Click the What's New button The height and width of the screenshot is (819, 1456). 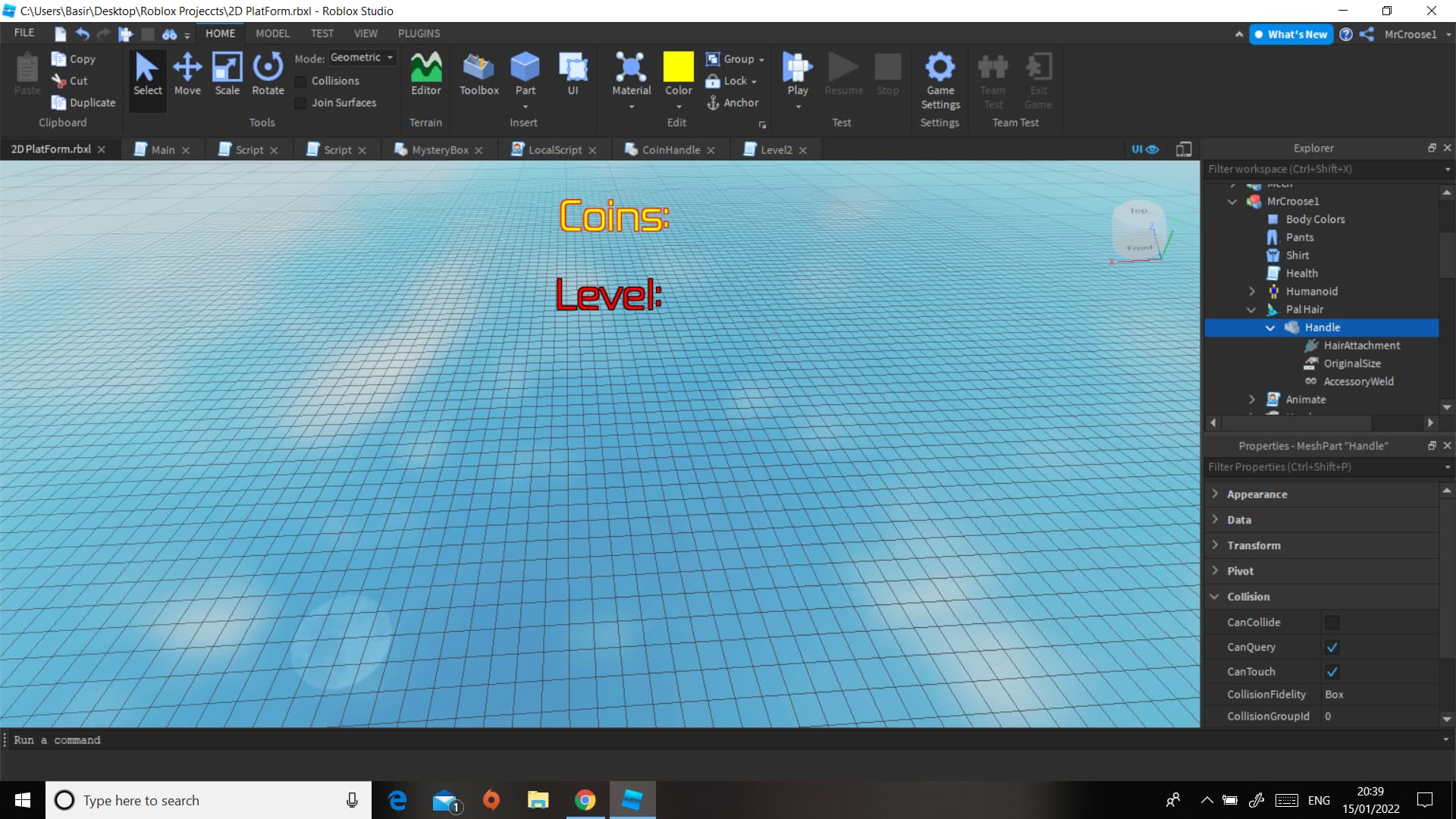1291,34
